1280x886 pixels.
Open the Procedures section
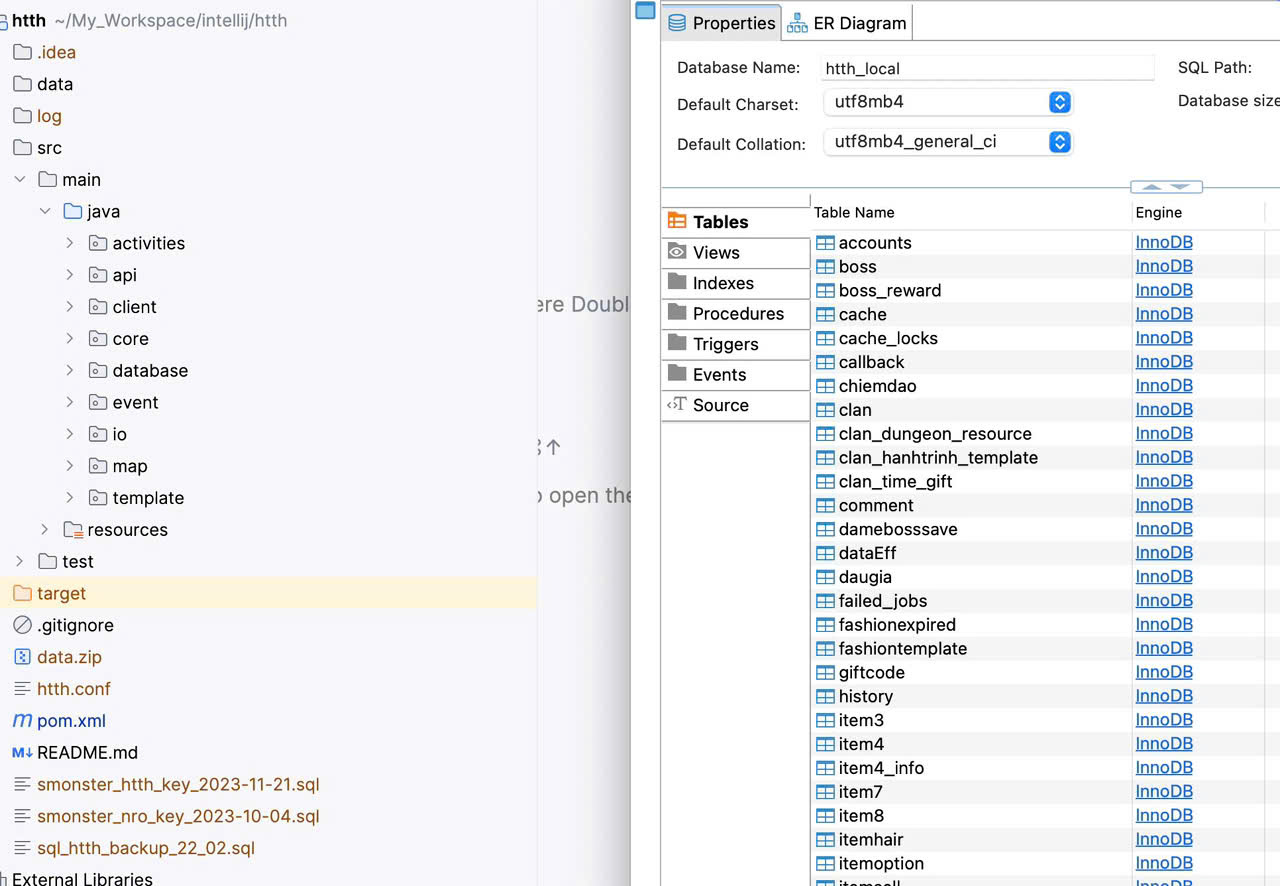click(x=737, y=314)
